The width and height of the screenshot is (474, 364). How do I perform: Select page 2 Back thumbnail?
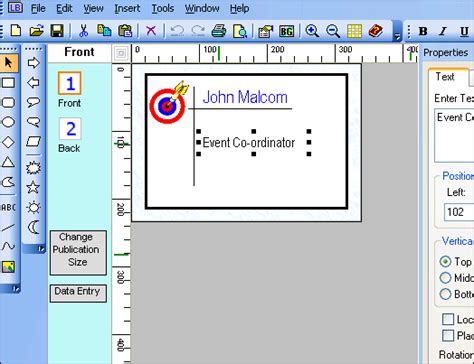click(70, 129)
